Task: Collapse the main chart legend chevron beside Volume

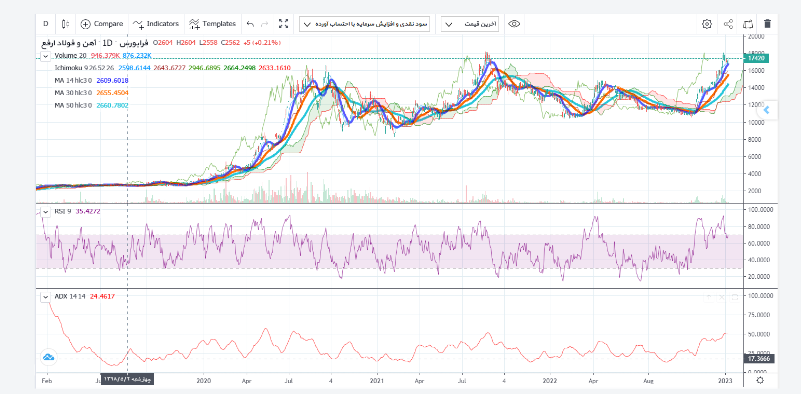Action: (45, 56)
